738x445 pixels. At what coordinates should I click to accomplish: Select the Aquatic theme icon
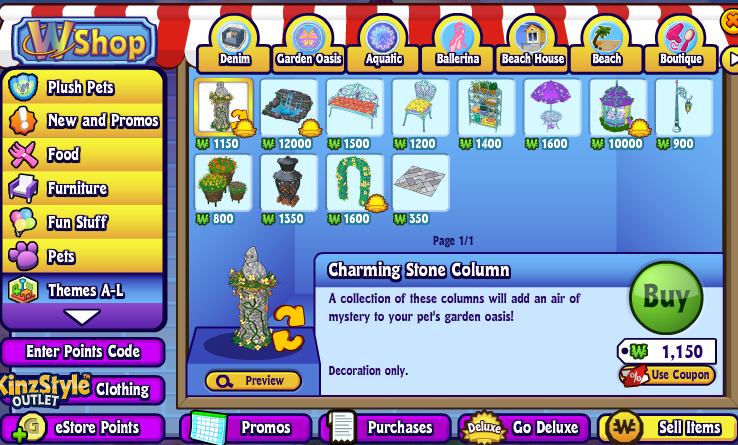383,37
